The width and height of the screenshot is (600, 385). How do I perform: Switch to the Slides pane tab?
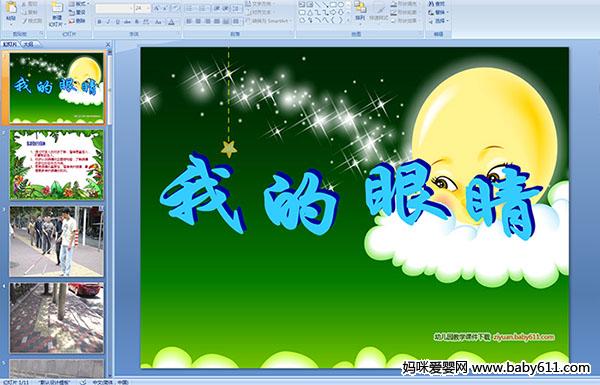click(x=10, y=44)
